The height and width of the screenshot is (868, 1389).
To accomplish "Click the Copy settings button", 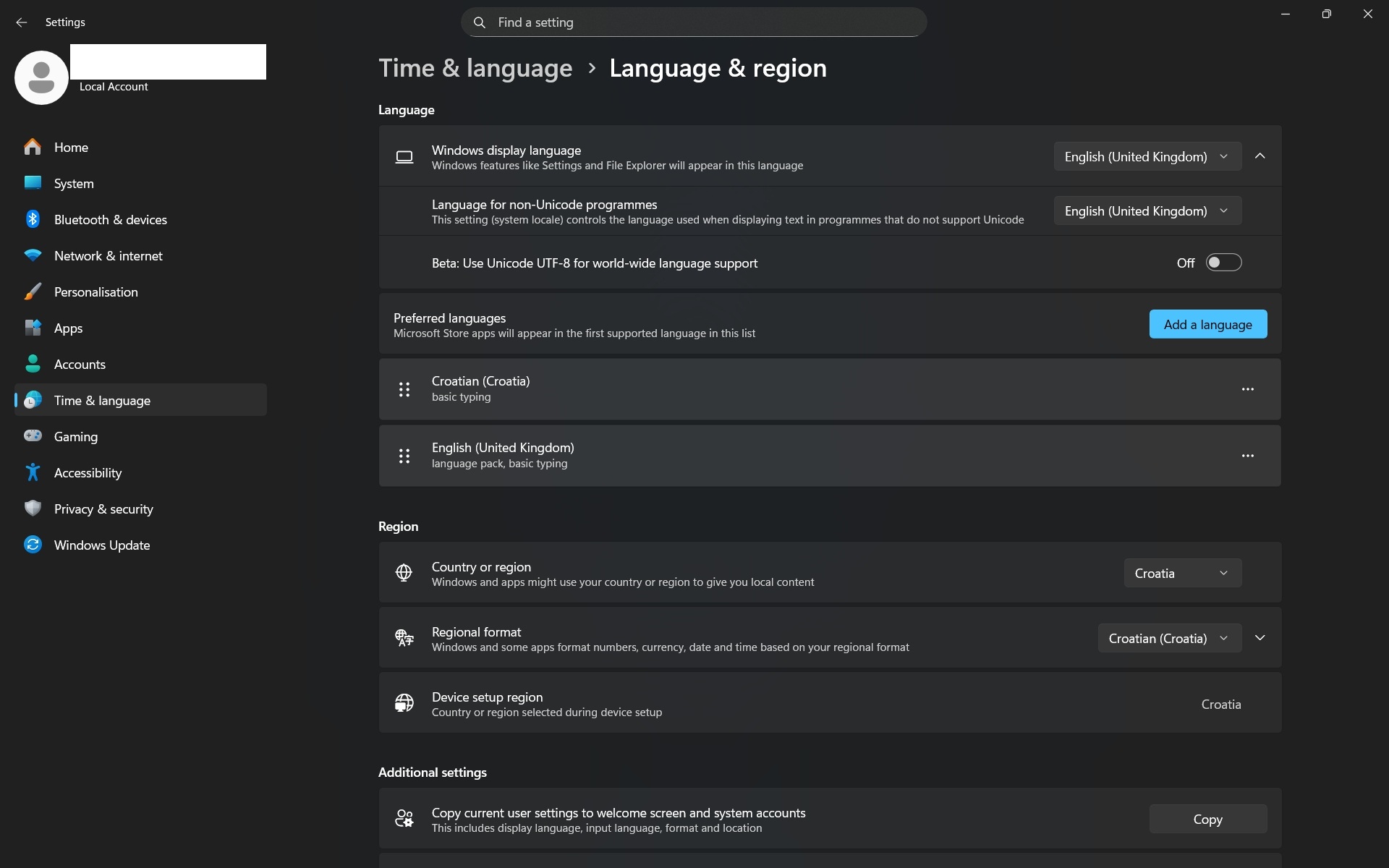I will coord(1207,819).
